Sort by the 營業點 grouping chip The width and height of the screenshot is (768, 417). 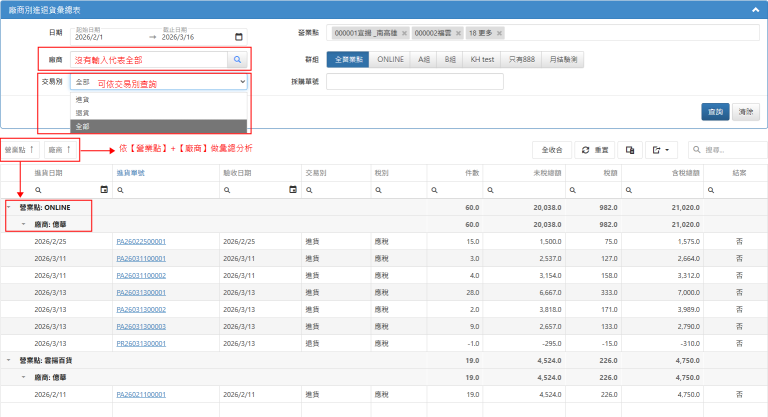(x=20, y=149)
